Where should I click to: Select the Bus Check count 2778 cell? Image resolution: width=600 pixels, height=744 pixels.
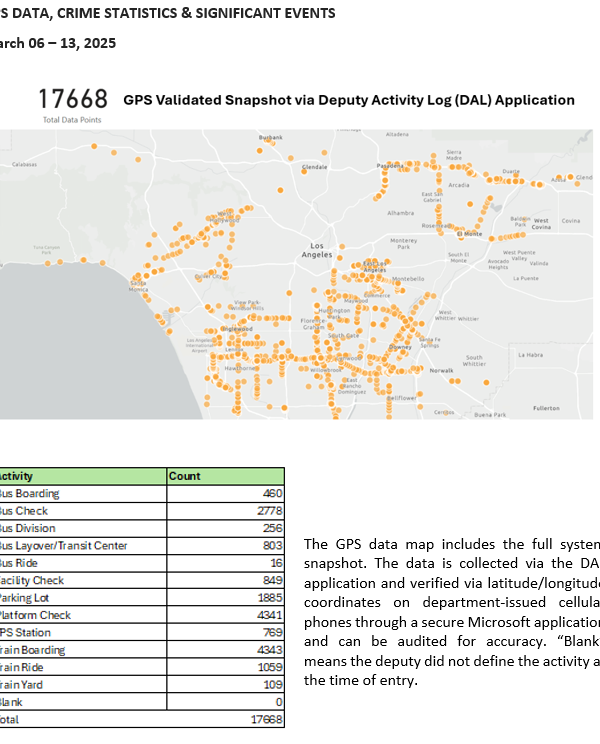(226, 511)
